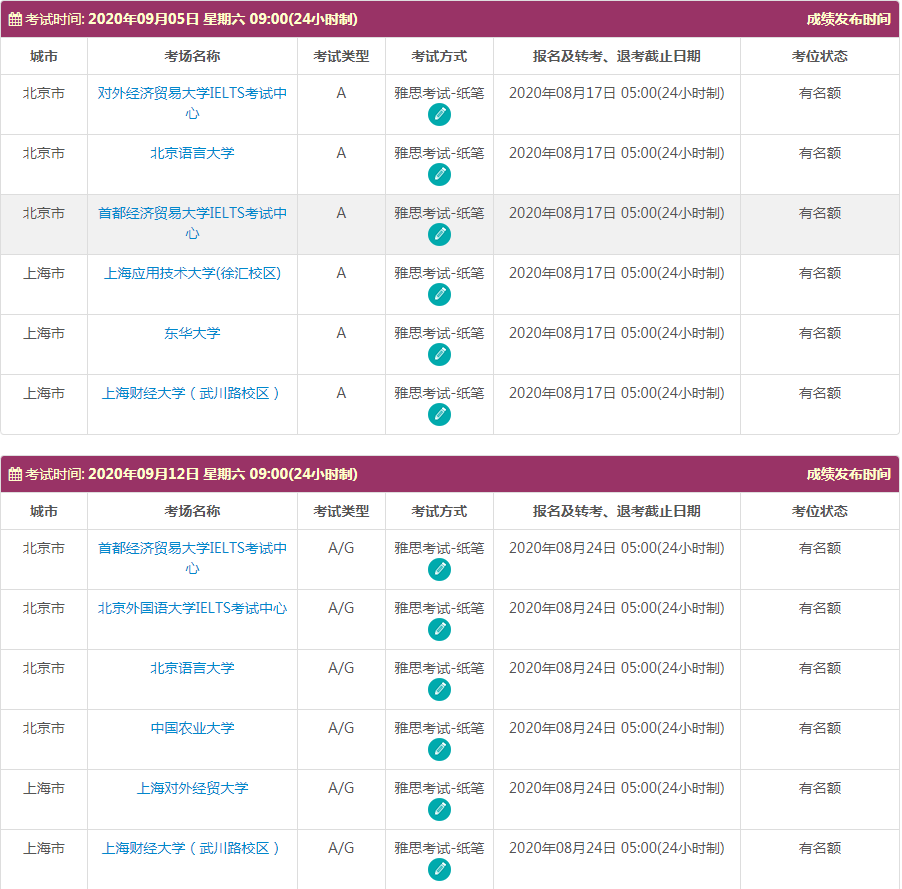Open 北京外国语大学IELTS考试中心 venue link
The image size is (902, 889).
(x=192, y=608)
